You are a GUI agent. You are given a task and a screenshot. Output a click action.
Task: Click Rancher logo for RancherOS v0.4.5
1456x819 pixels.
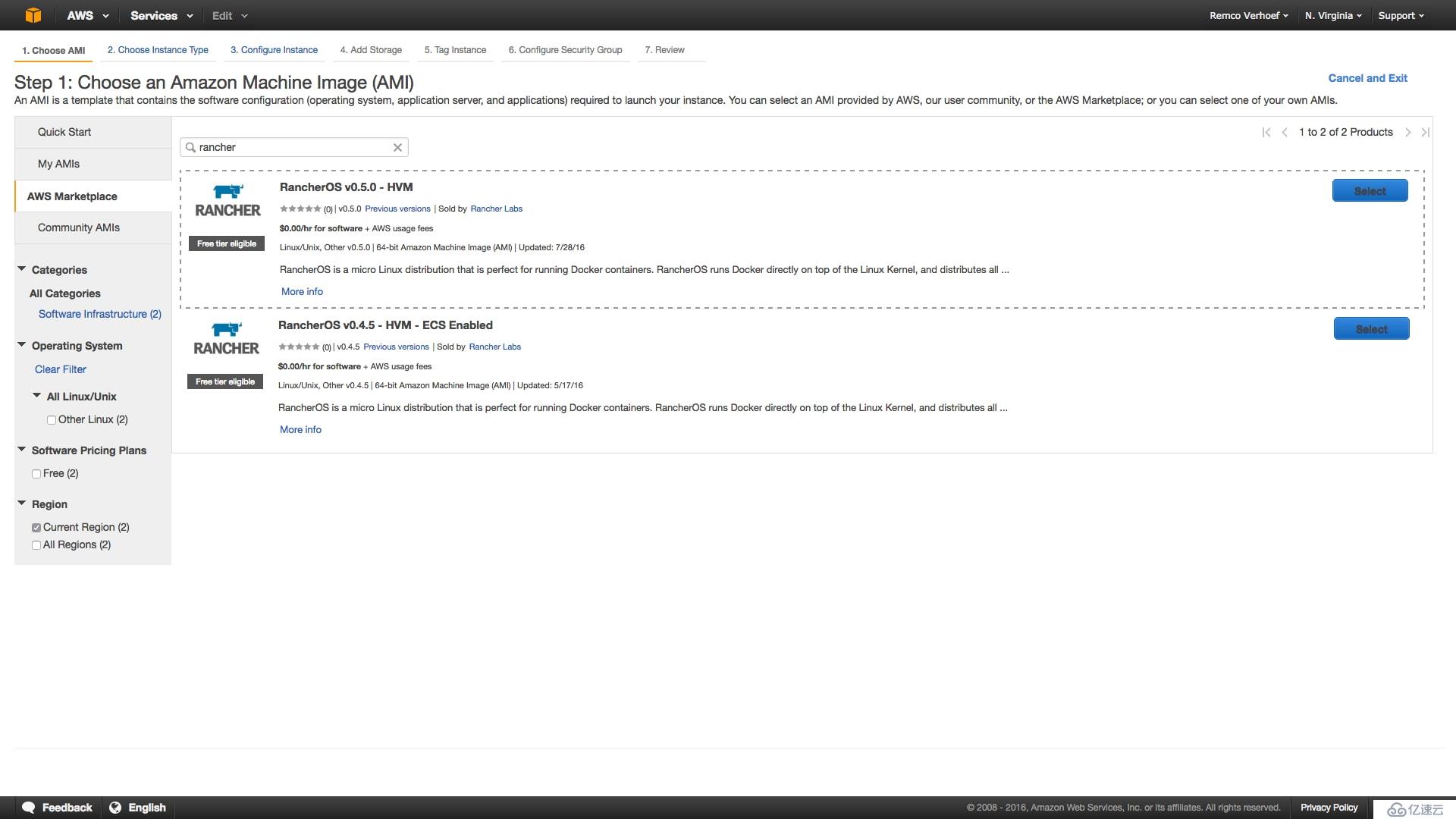click(x=226, y=339)
